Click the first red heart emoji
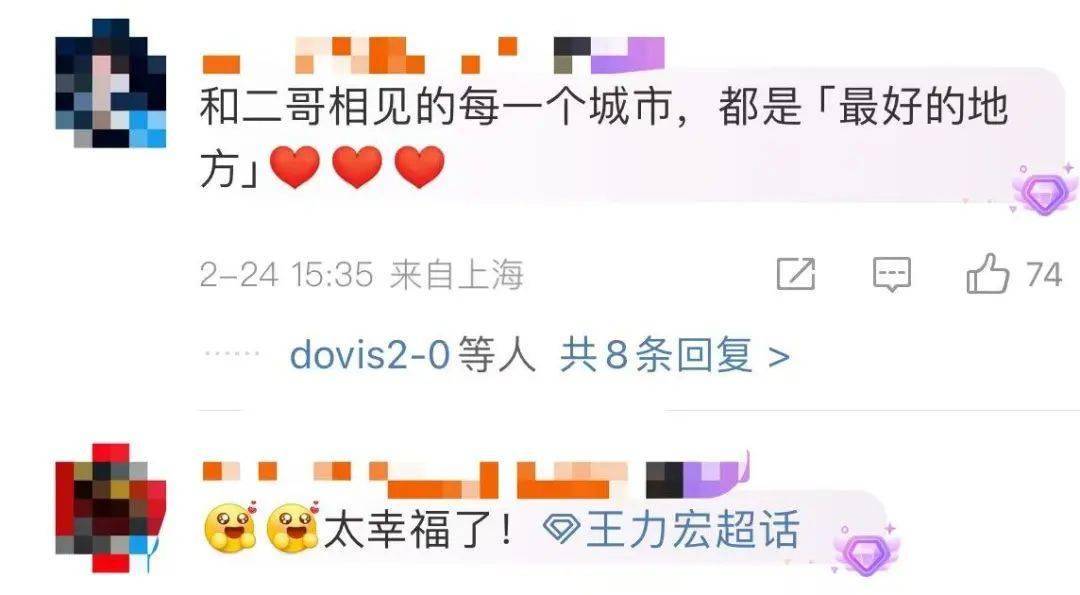Screen dimensions: 1080x595 click(x=295, y=167)
